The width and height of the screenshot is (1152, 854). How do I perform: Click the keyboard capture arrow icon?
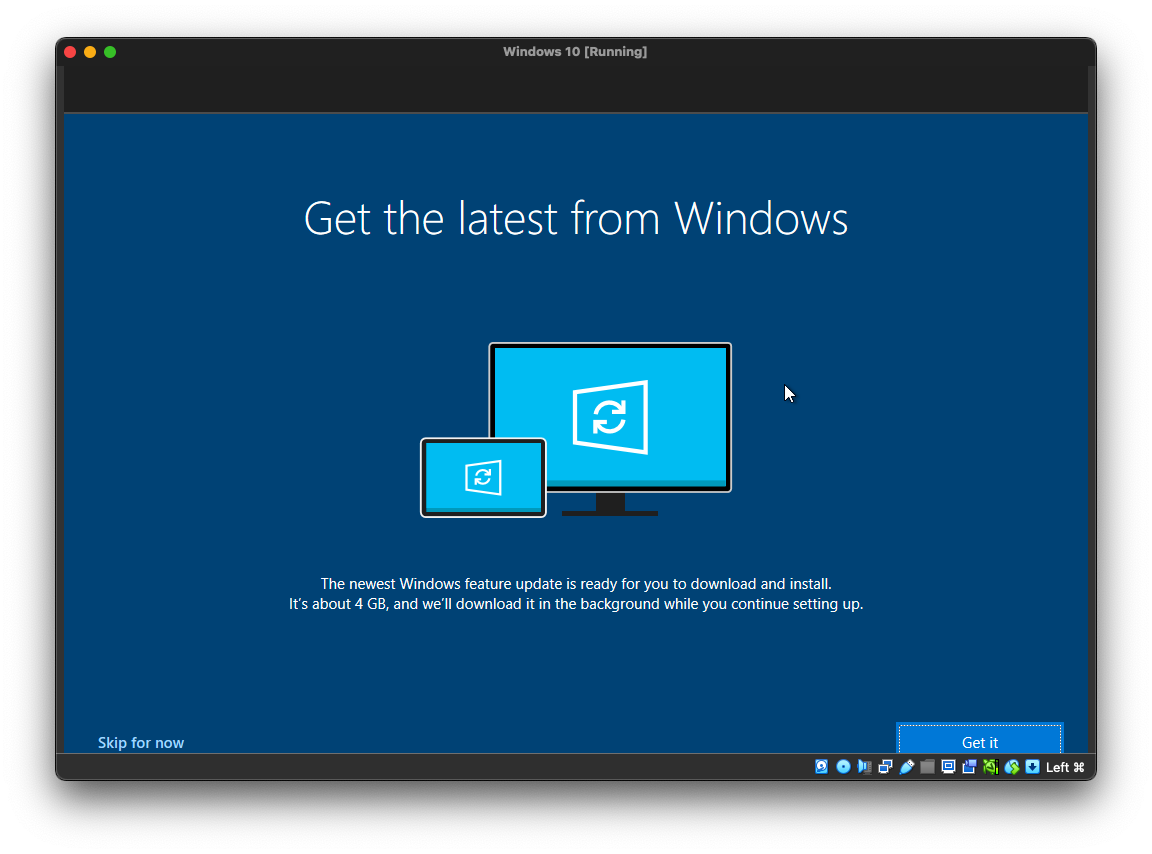pos(1032,767)
